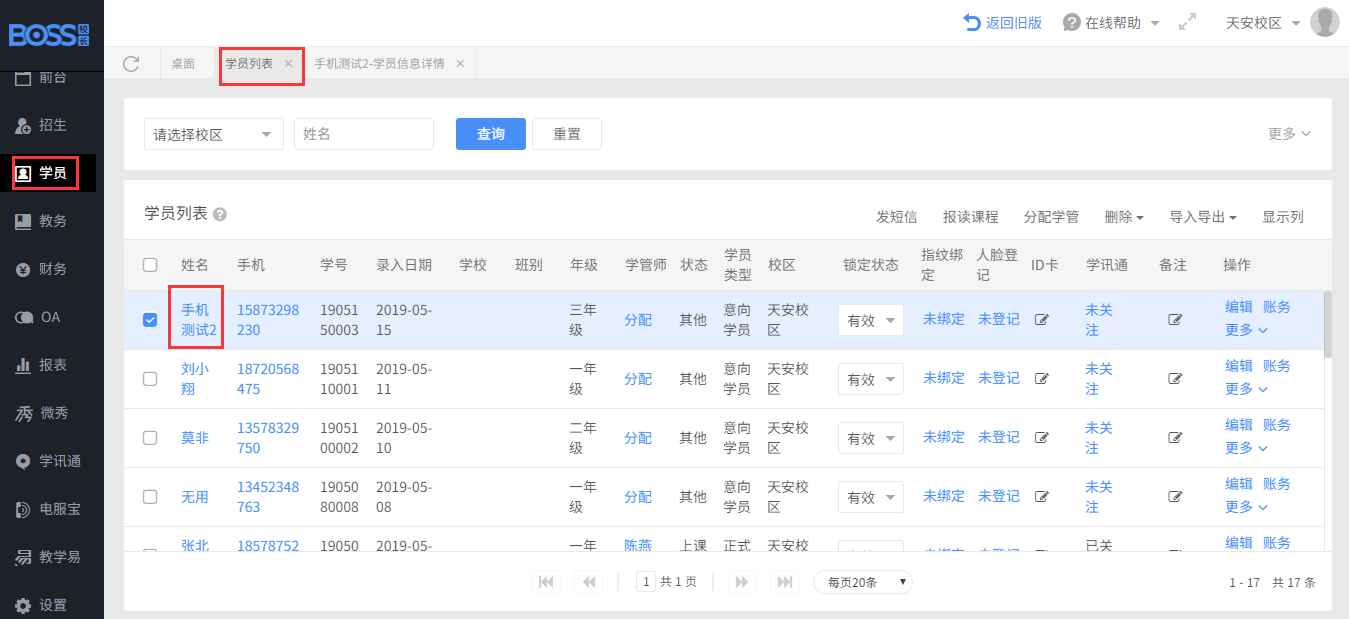Open the 每页20条 page size dropdown
Image resolution: width=1349 pixels, height=619 pixels.
pyautogui.click(x=863, y=582)
